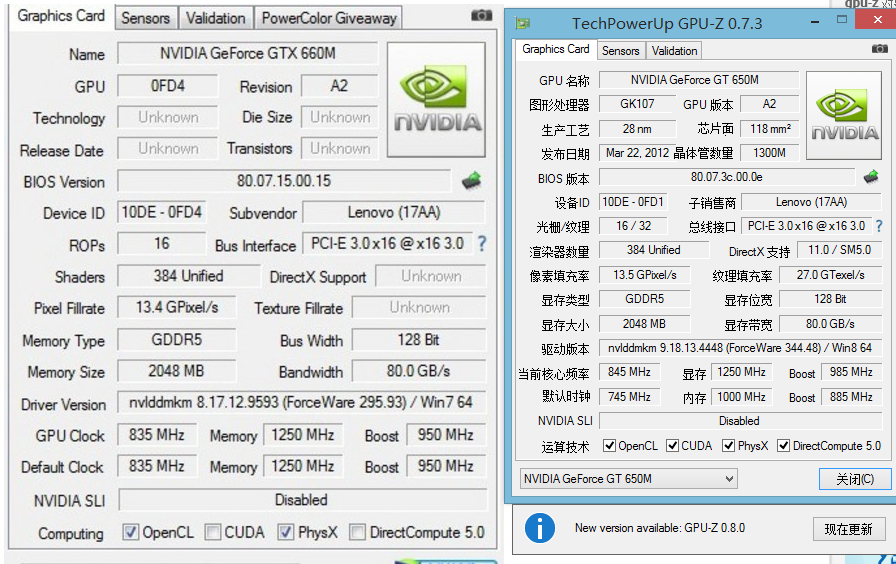Open Validation tab in GPU-Z 0.7.3 window
The image size is (896, 564).
pyautogui.click(x=674, y=51)
